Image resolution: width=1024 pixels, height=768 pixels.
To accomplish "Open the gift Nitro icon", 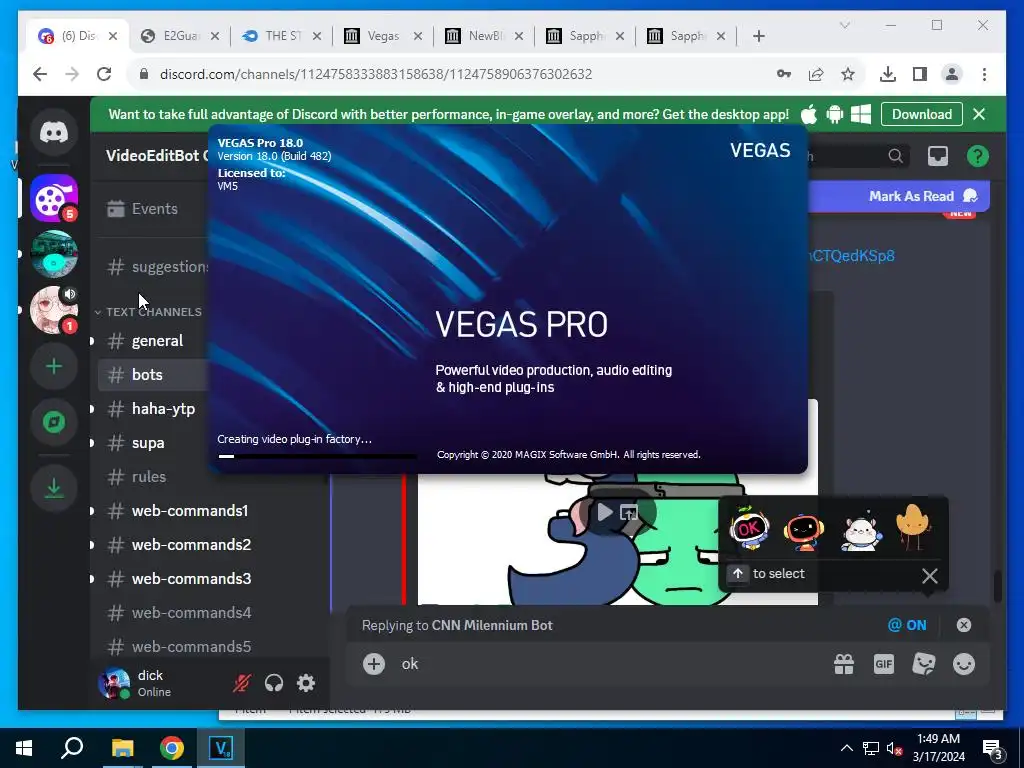I will pos(844,664).
